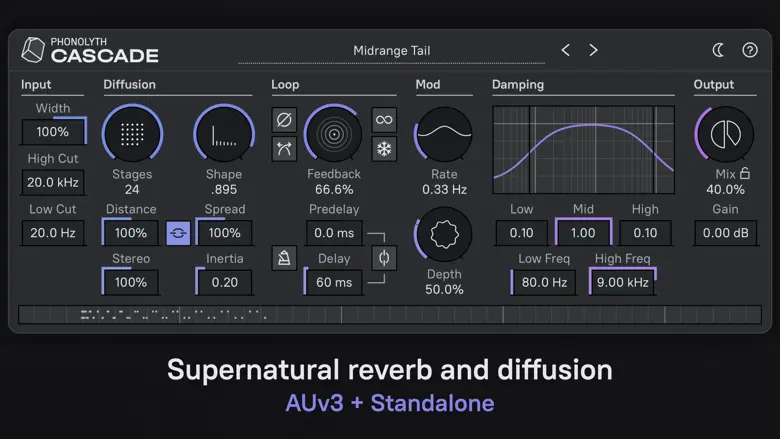This screenshot has height=439, width=780.
Task: Click the diffusion Stages knob
Action: pyautogui.click(x=132, y=134)
